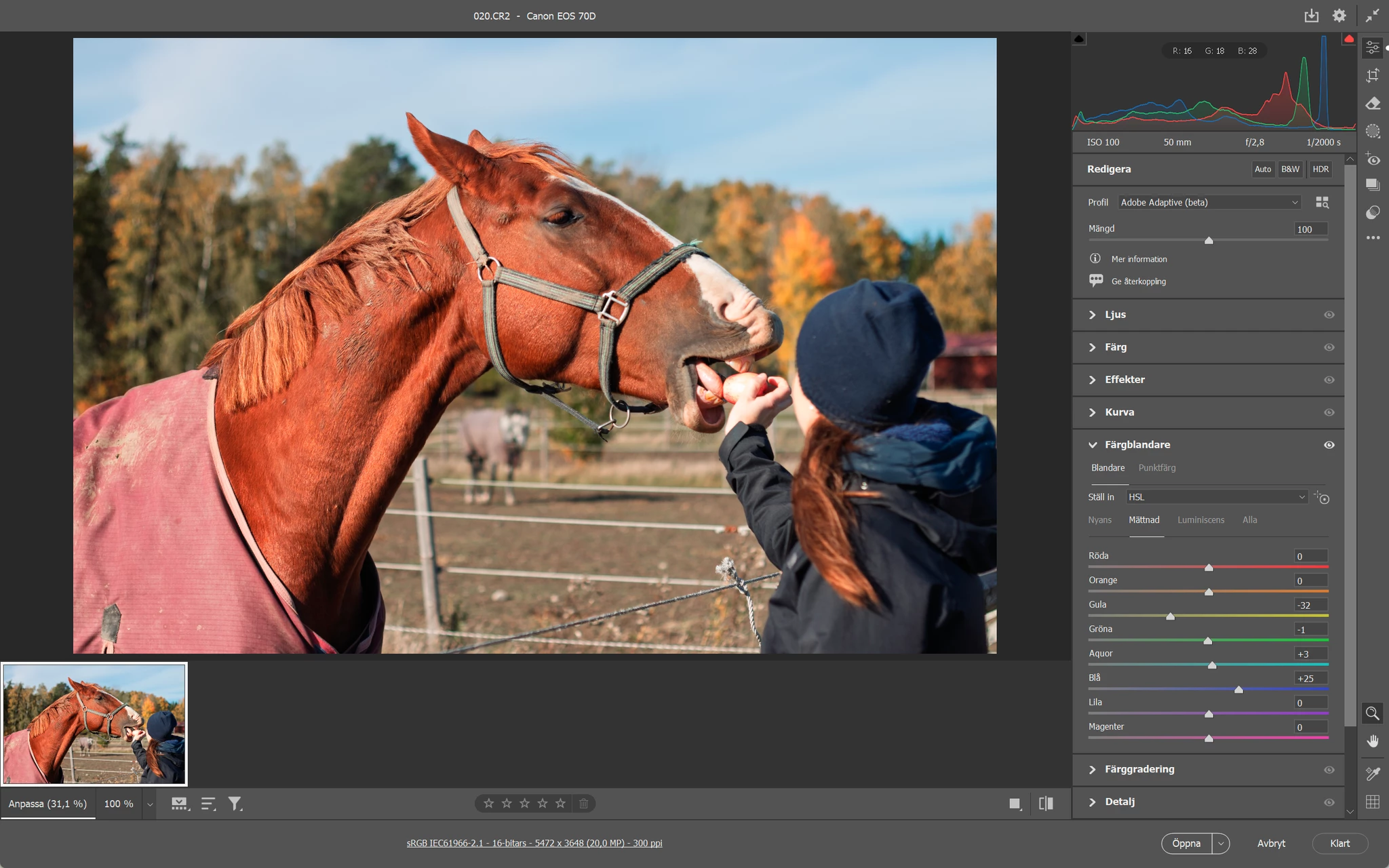
Task: Open the Ställ in HSL dropdown
Action: coord(1215,497)
